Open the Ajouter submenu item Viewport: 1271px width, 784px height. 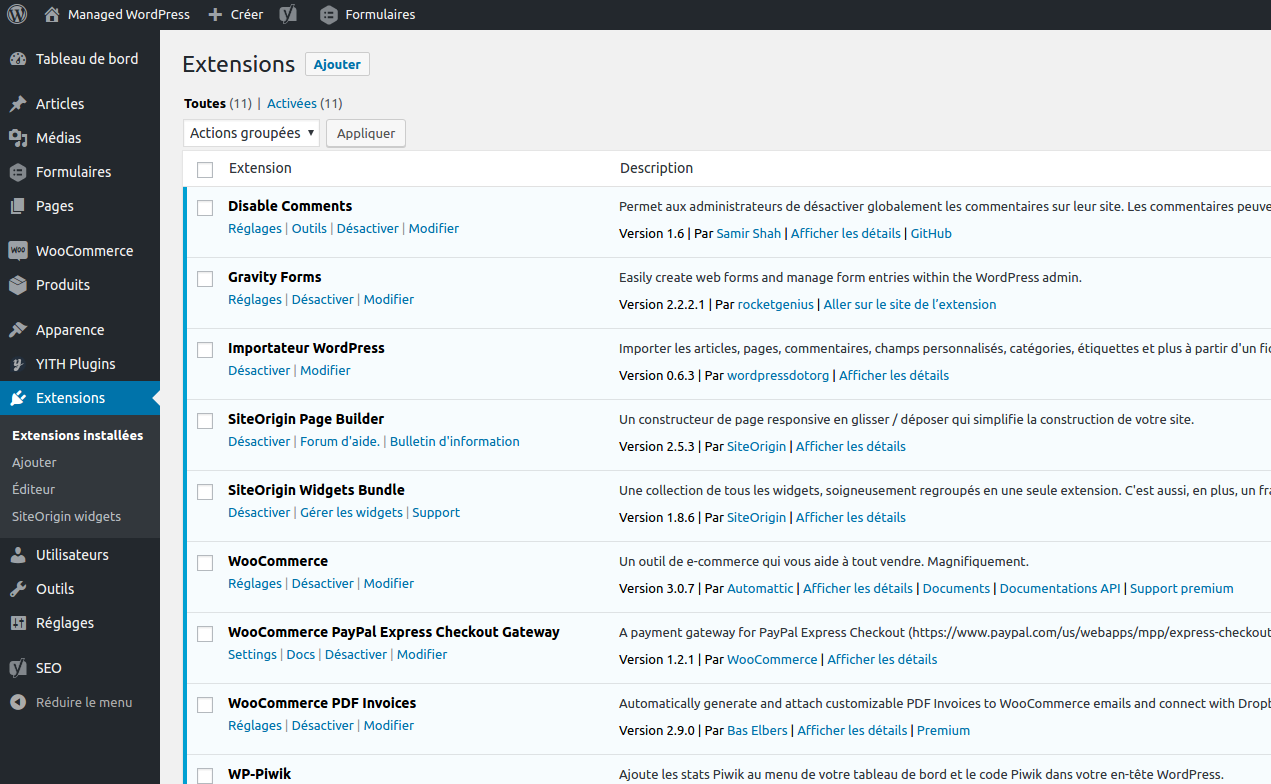[34, 463]
